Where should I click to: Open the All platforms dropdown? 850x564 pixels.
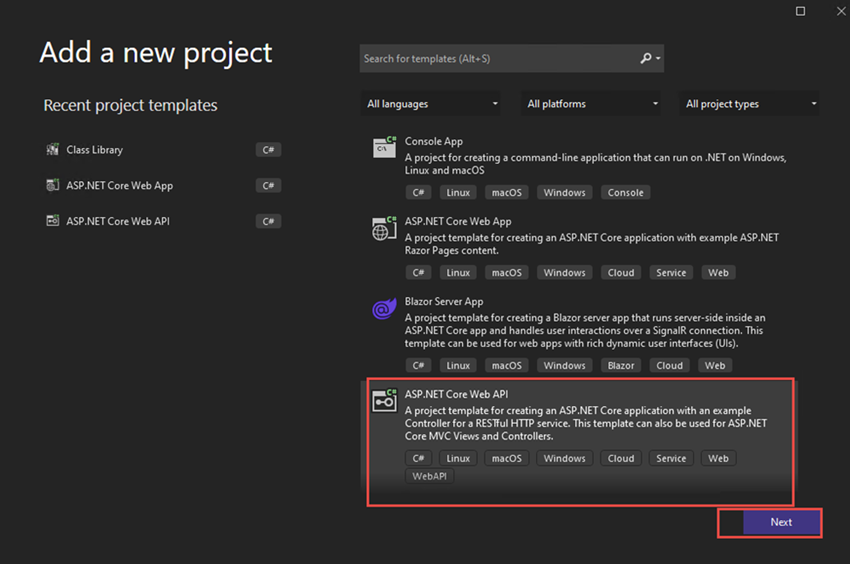pyautogui.click(x=591, y=104)
